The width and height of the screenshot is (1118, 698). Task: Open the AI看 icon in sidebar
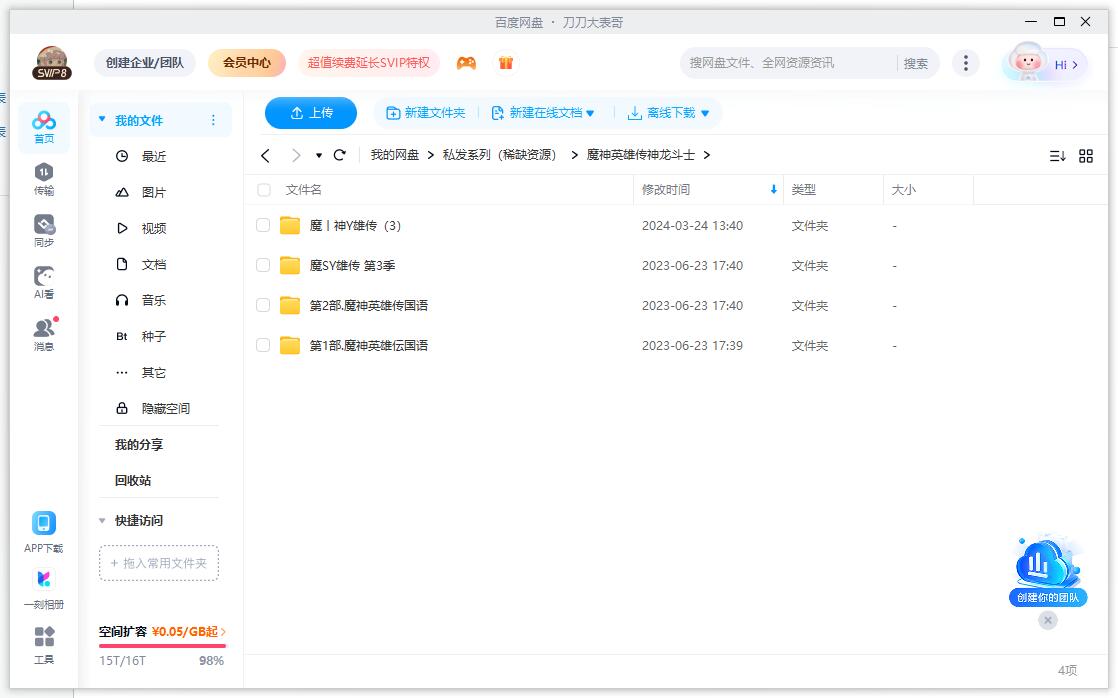[x=43, y=283]
